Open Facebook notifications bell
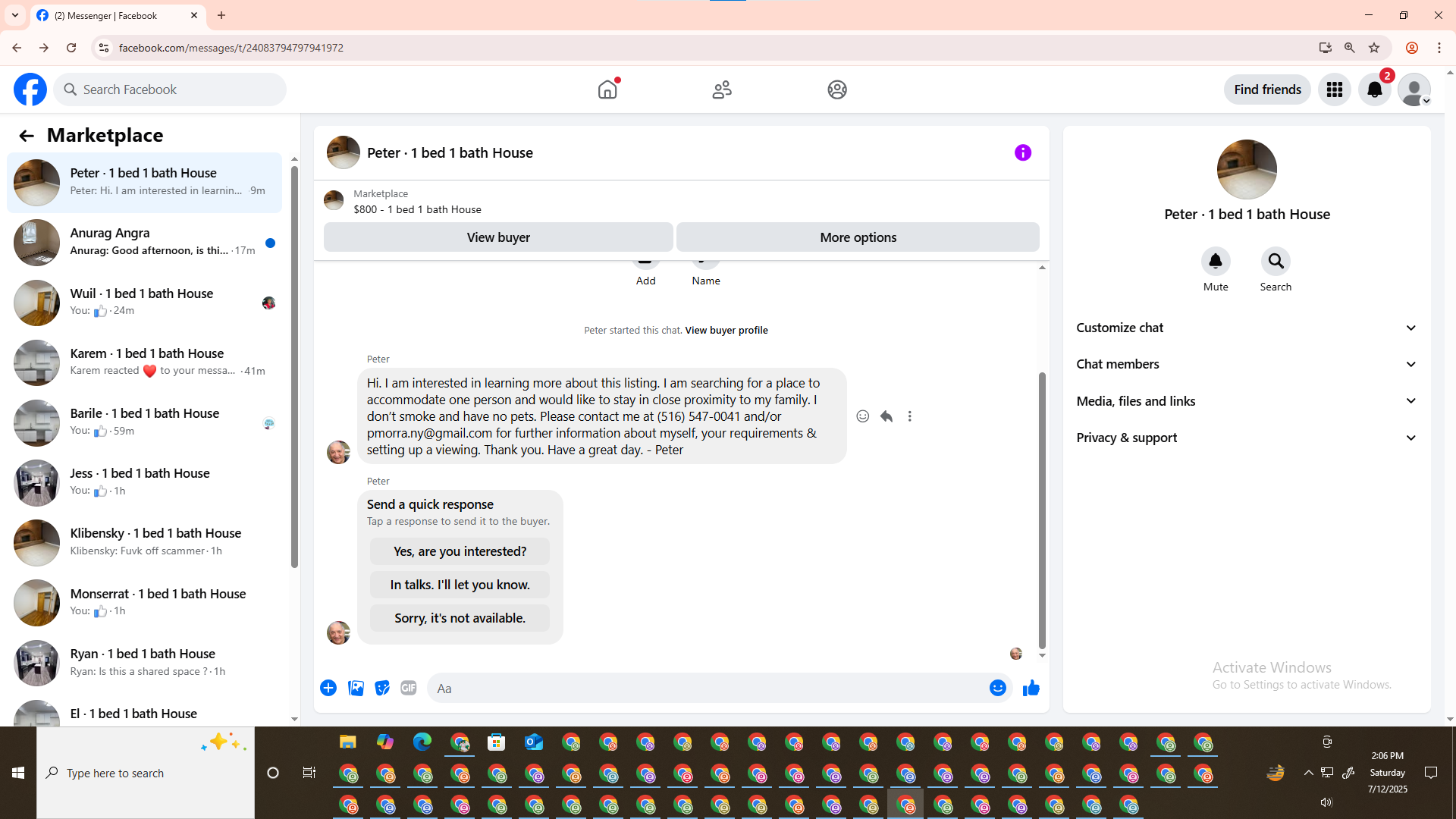 click(x=1374, y=89)
